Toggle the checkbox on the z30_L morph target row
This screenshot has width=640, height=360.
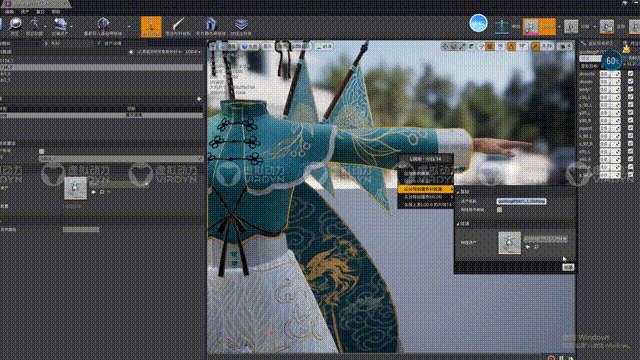630,97
